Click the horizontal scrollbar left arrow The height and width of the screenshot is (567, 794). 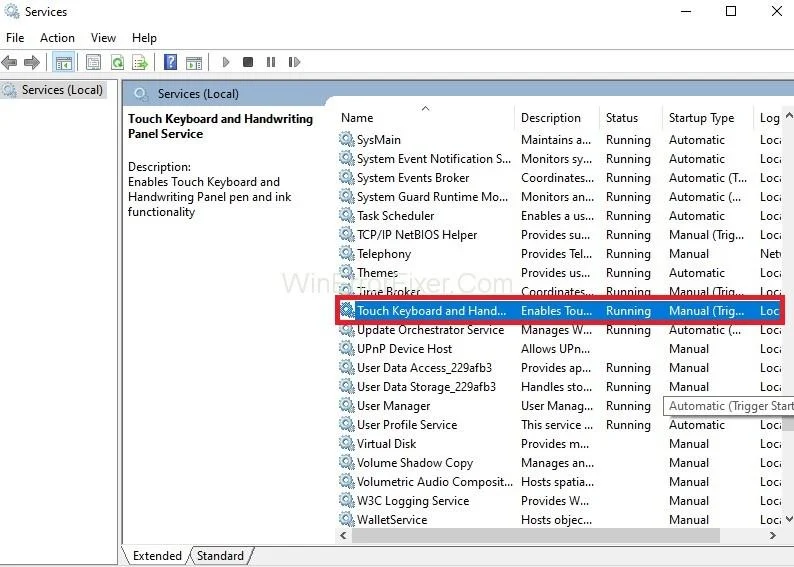point(343,535)
